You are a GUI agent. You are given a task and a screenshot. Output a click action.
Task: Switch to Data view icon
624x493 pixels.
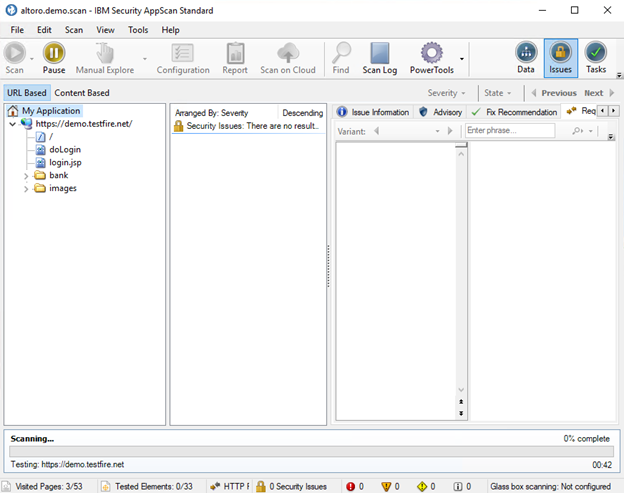point(526,53)
